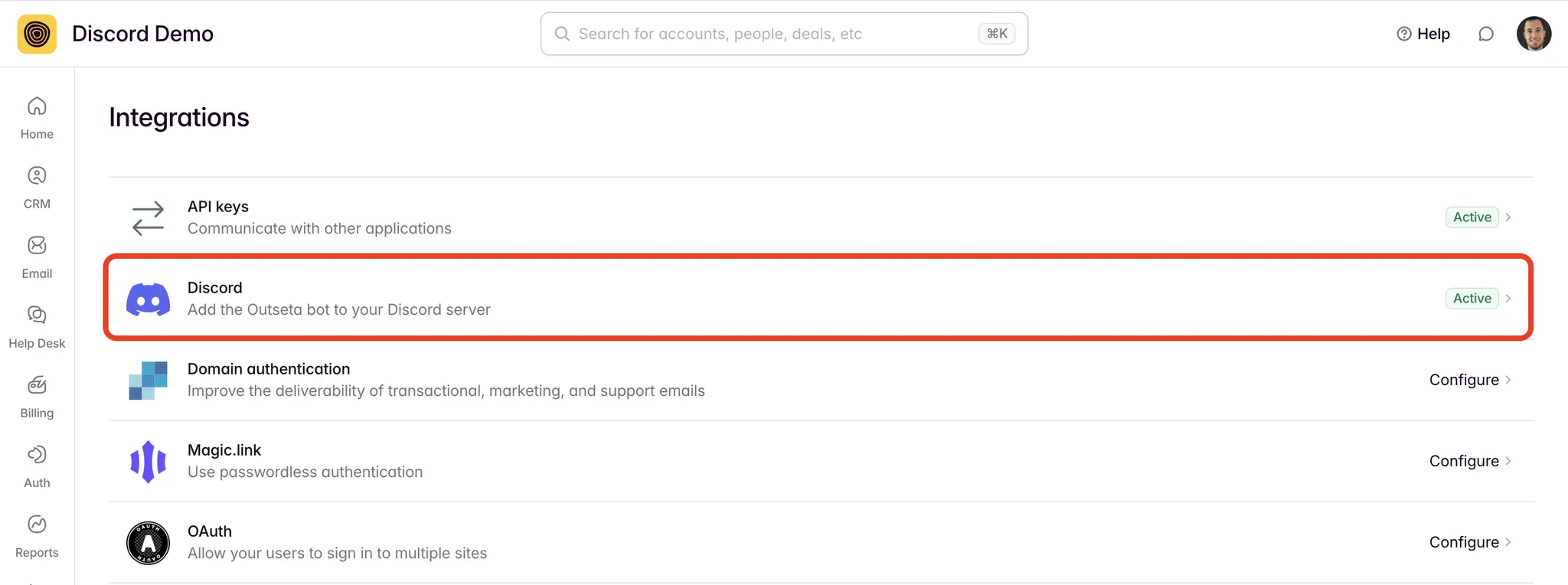The width and height of the screenshot is (1568, 585).
Task: Click the Discord Demo title
Action: pyautogui.click(x=142, y=34)
